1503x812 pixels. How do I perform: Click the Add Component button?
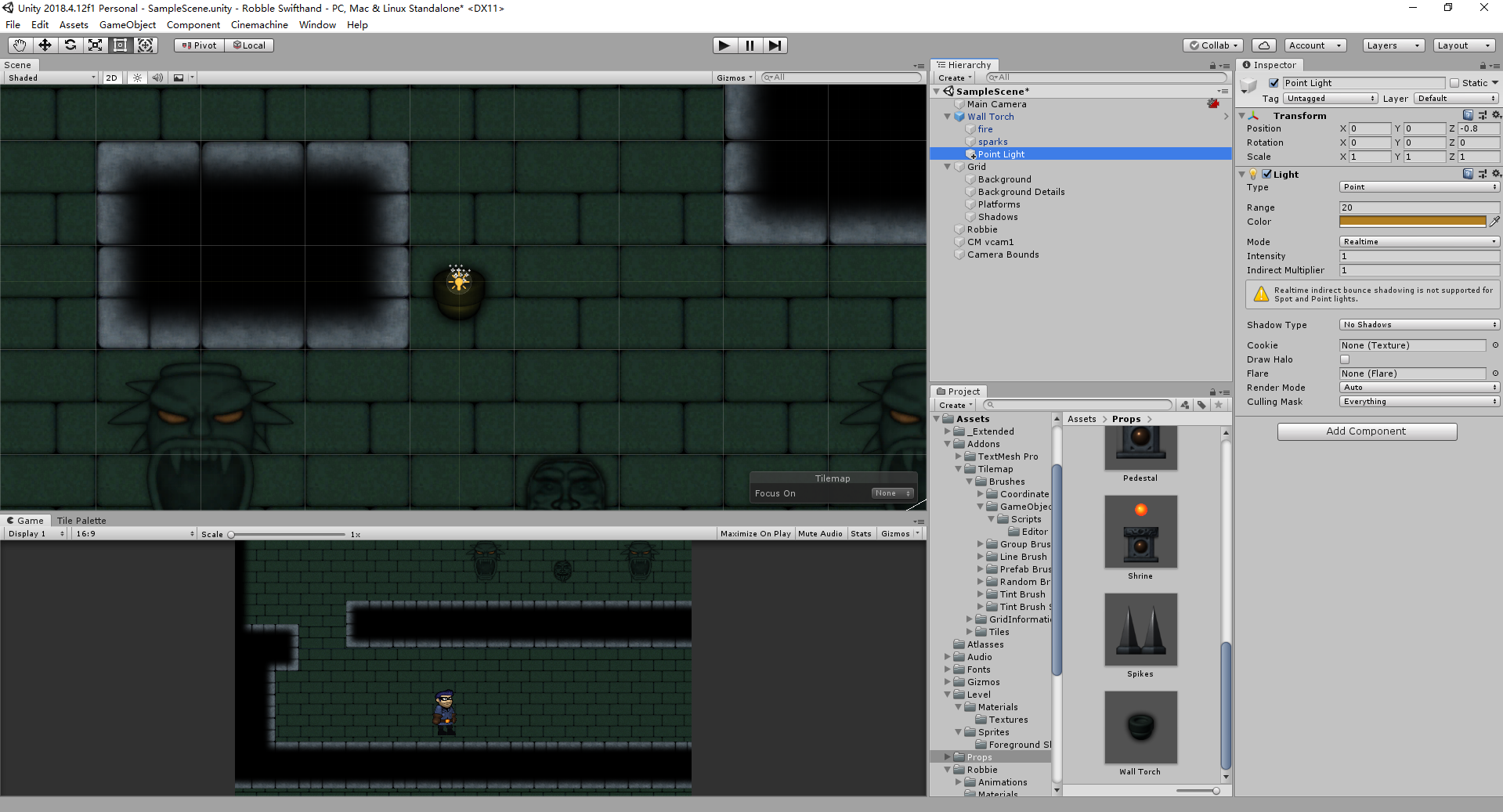click(1367, 431)
